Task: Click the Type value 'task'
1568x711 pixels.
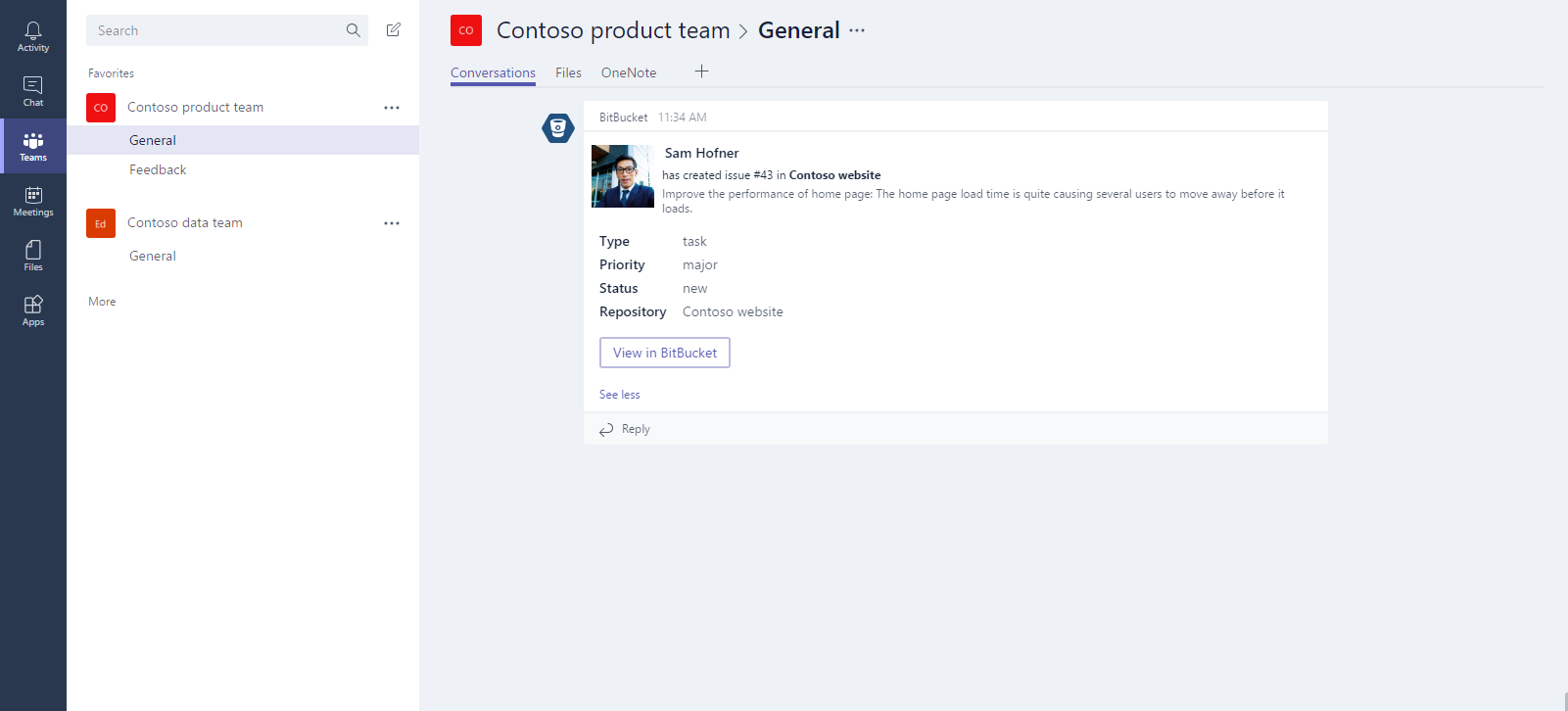Action: click(694, 241)
